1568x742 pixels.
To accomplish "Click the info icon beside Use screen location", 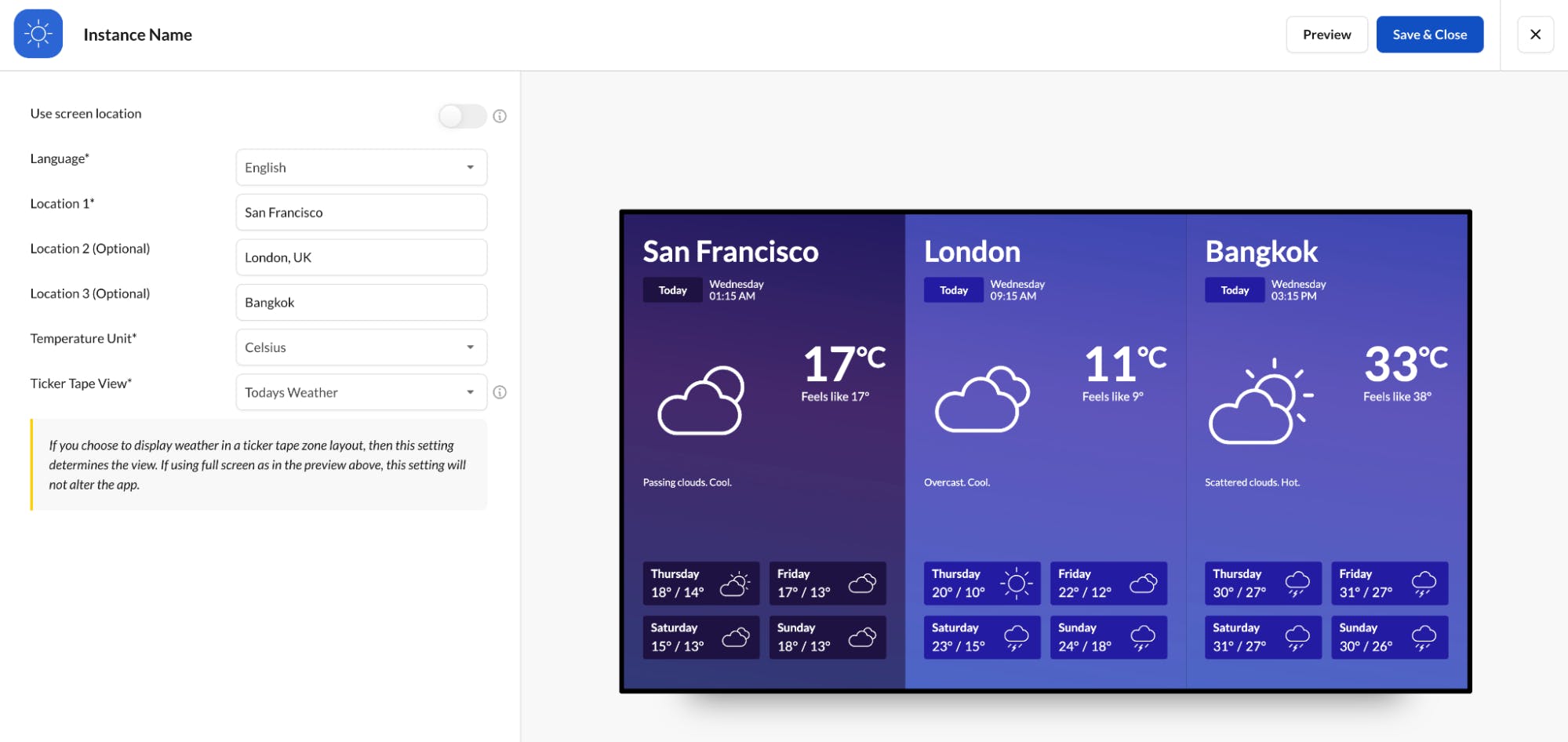I will (x=501, y=116).
